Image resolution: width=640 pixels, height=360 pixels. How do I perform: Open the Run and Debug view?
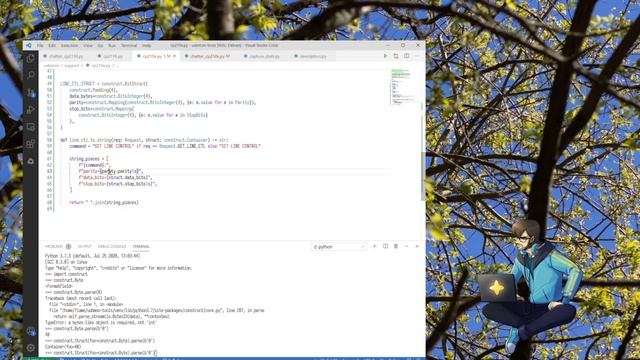click(x=31, y=110)
